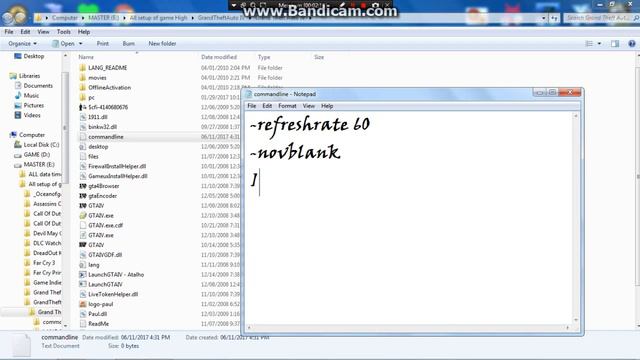Select movies folder icon
The height and width of the screenshot is (360, 640).
coord(82,78)
